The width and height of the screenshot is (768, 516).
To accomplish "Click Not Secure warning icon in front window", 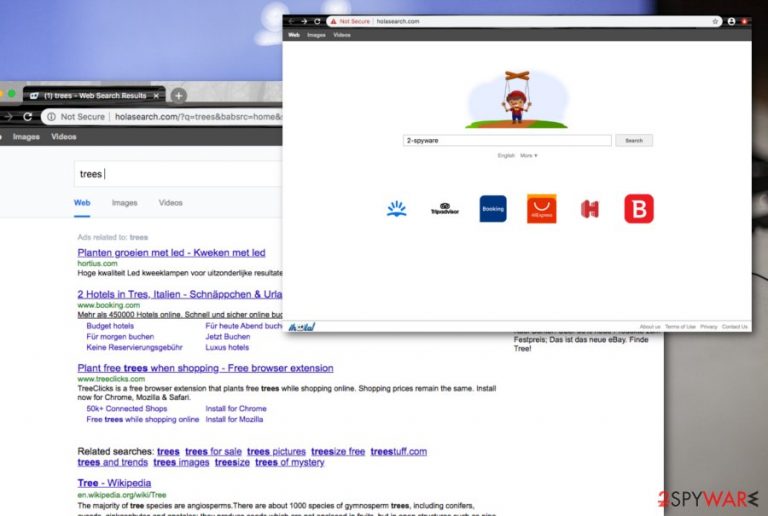I will pos(334,22).
